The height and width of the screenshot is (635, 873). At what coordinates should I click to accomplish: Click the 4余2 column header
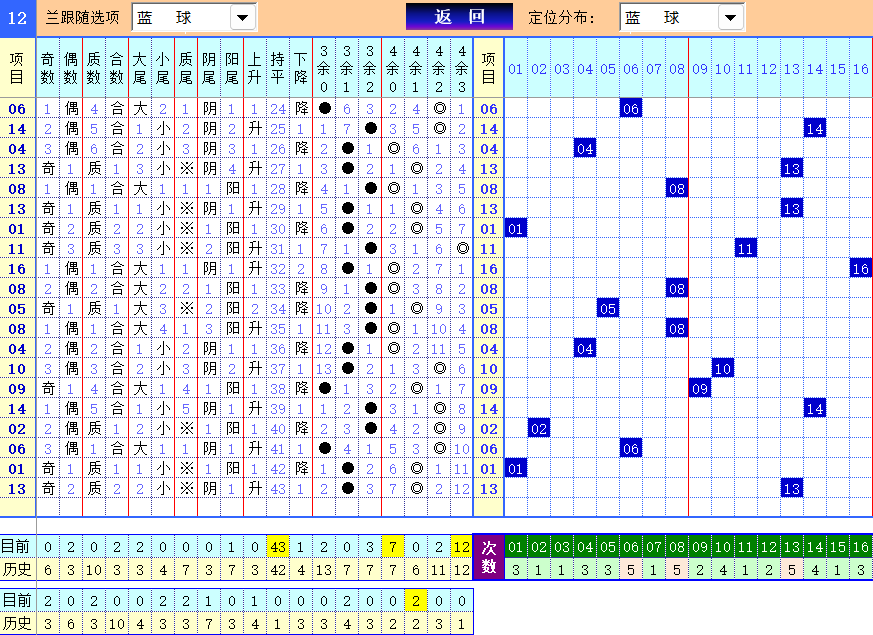pos(439,68)
